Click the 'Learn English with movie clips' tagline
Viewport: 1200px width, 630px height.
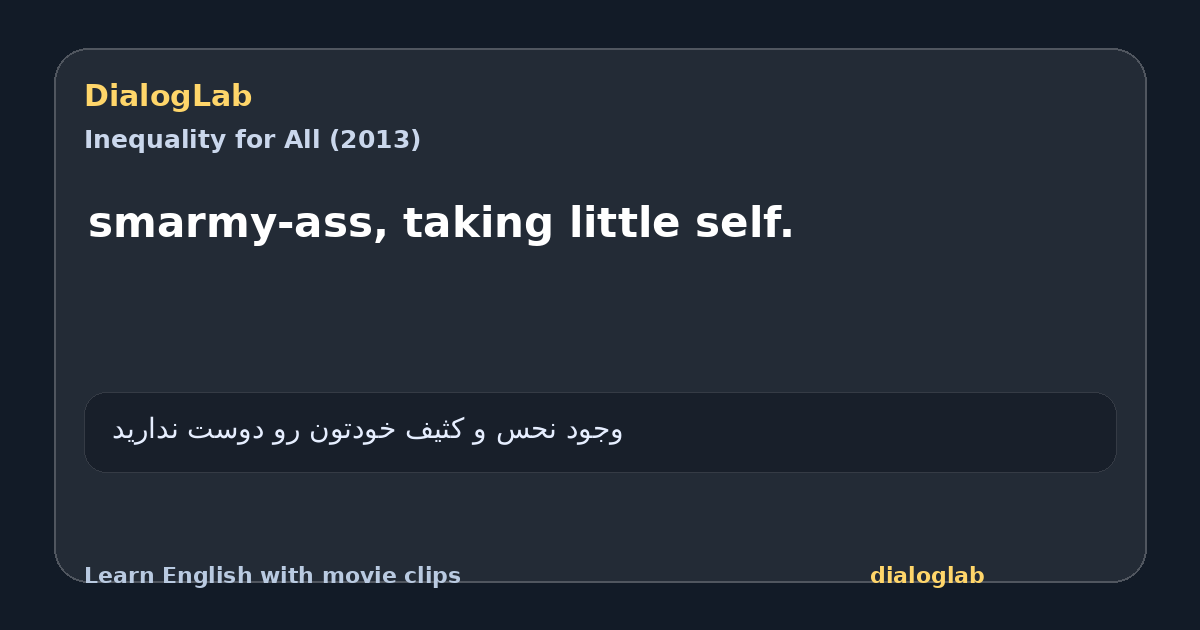click(272, 576)
